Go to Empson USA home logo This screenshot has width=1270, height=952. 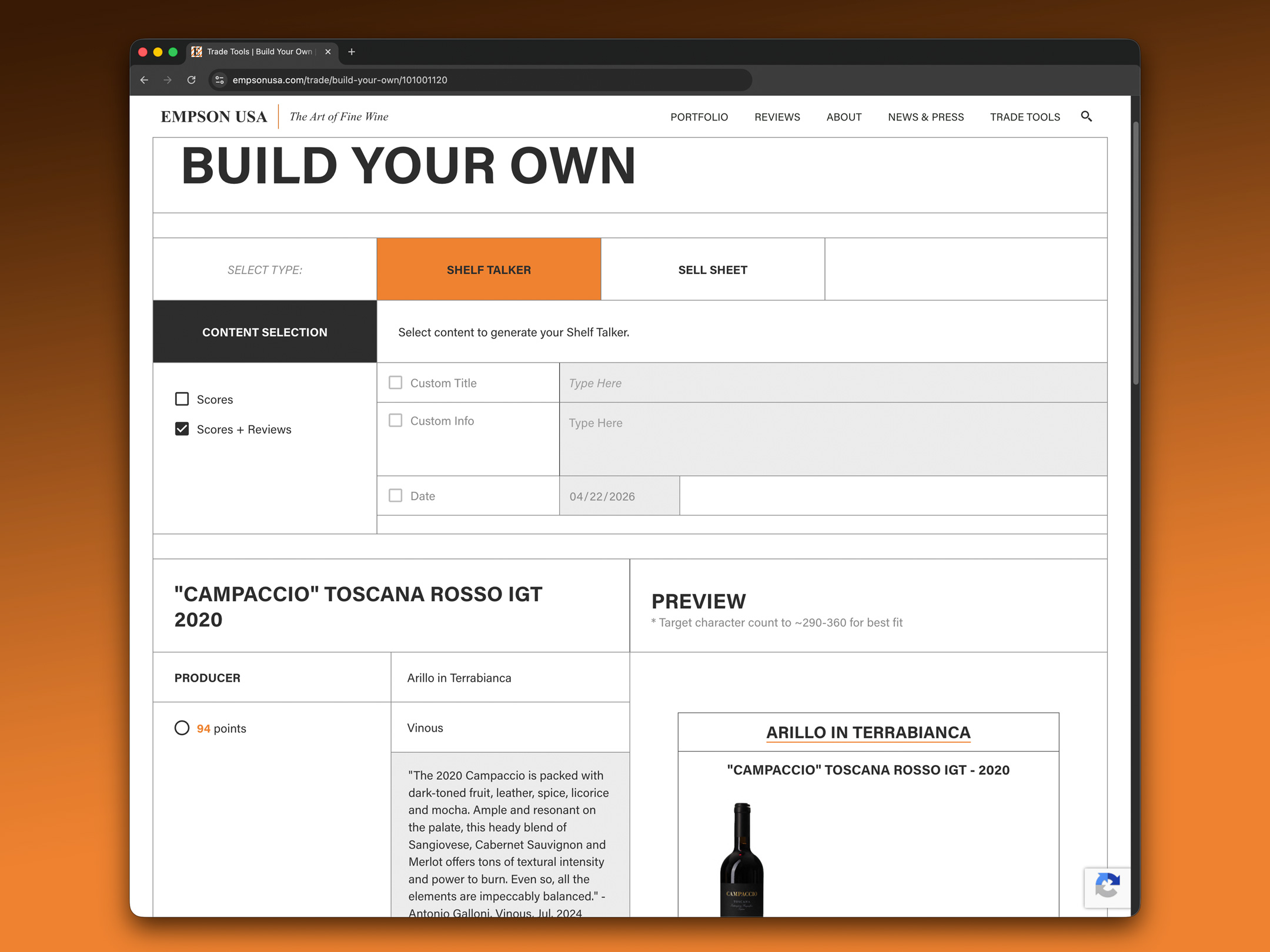coord(214,116)
